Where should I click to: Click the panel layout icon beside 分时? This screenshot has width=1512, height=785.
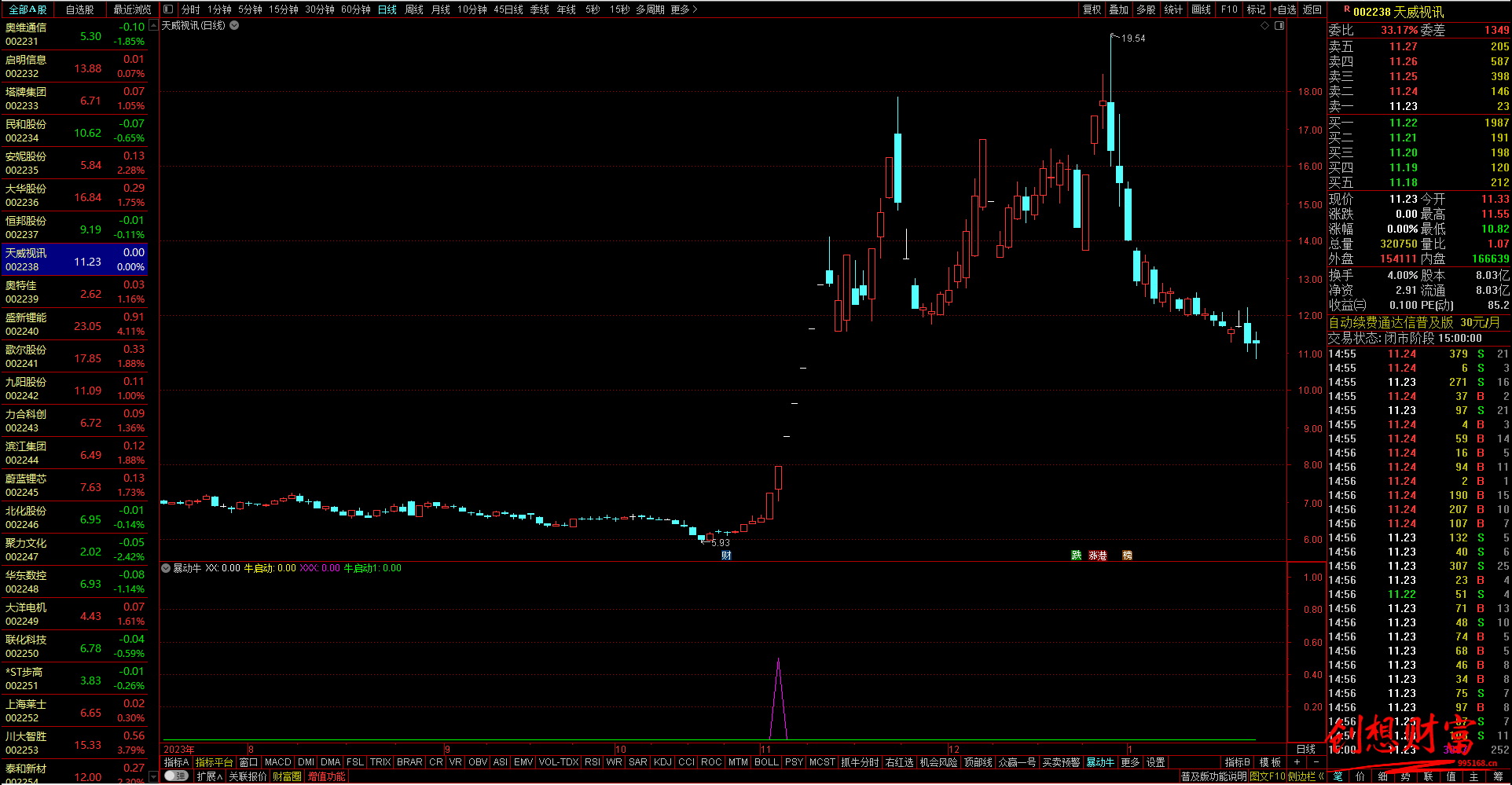pos(168,9)
